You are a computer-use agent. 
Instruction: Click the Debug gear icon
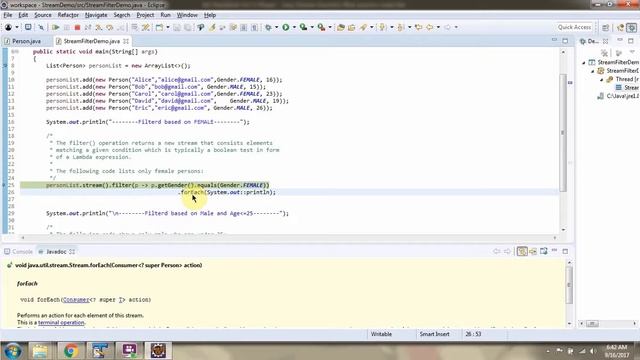point(268,27)
